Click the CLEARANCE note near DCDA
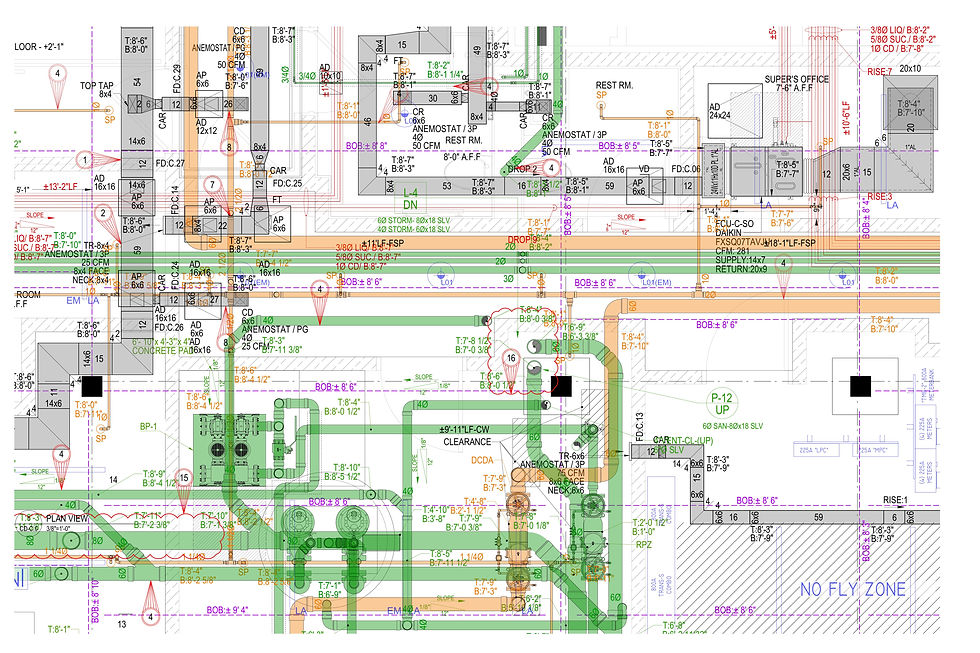The image size is (980, 653). (x=467, y=441)
